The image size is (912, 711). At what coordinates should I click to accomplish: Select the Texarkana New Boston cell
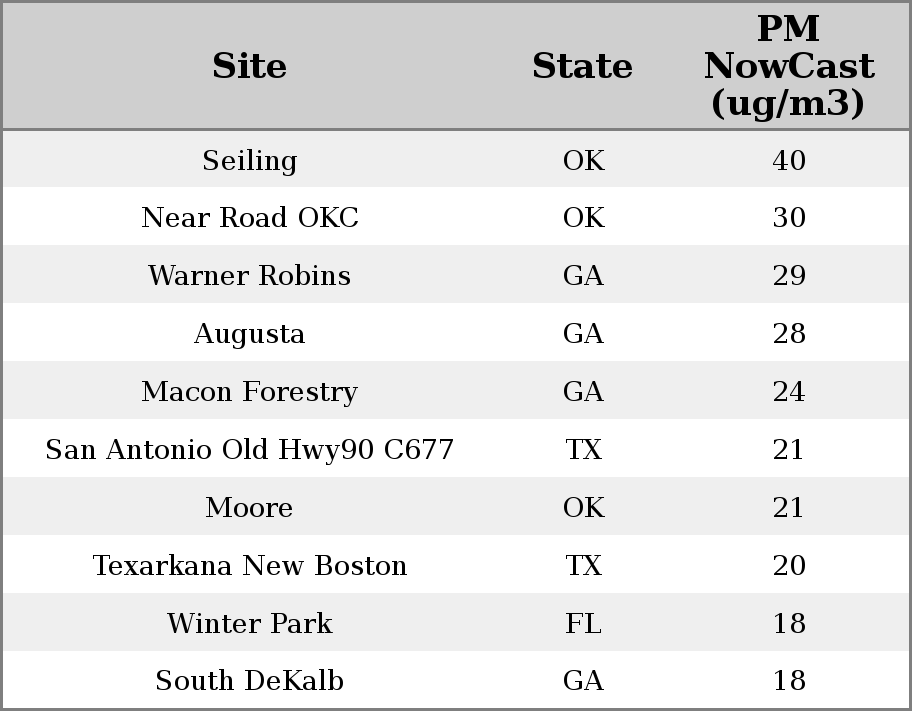249,566
